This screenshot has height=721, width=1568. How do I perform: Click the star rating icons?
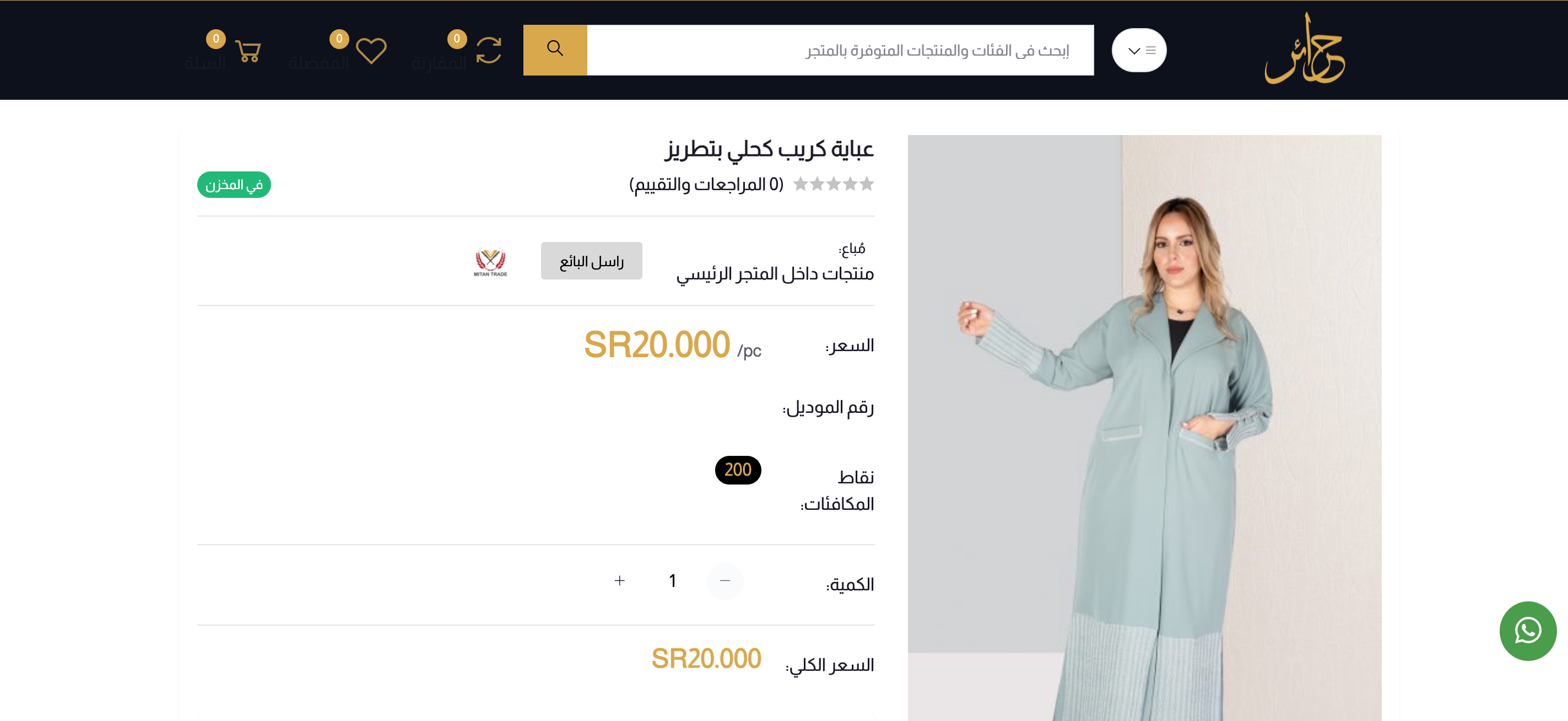(833, 184)
